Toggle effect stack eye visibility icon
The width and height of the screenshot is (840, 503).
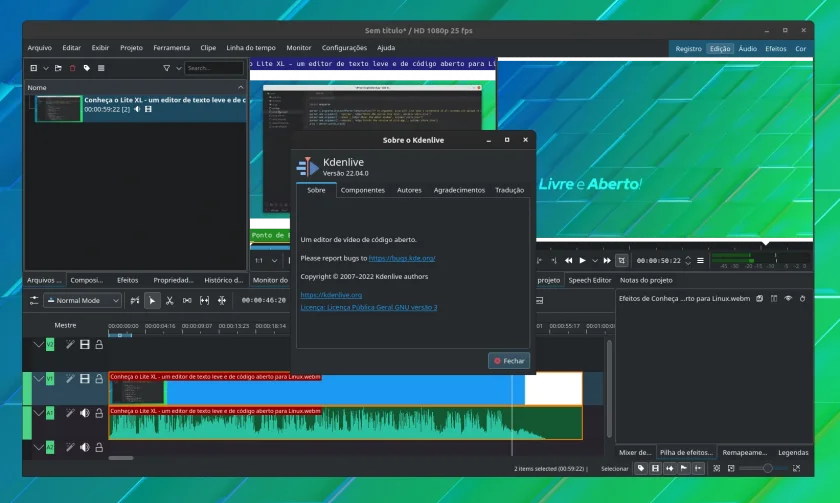(x=788, y=298)
